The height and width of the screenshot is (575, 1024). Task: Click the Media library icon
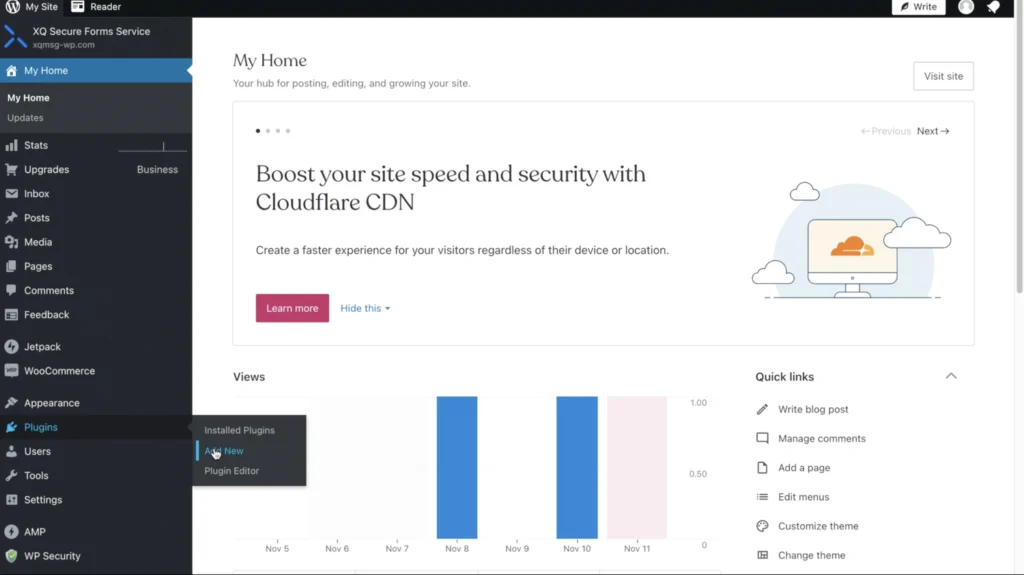(11, 242)
